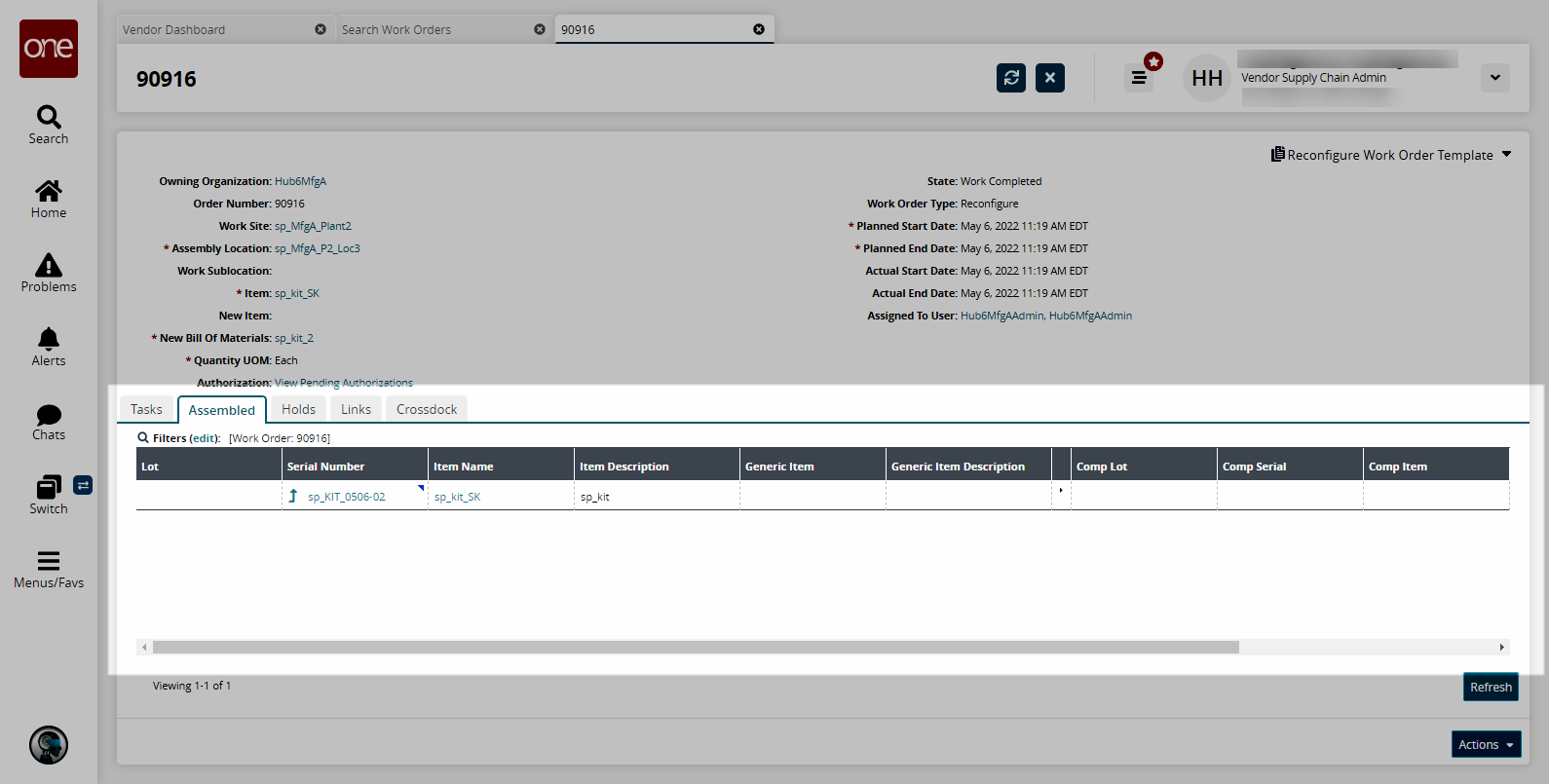This screenshot has width=1549, height=784.
Task: Click the horizontal scrollbar thumb
Action: point(696,647)
